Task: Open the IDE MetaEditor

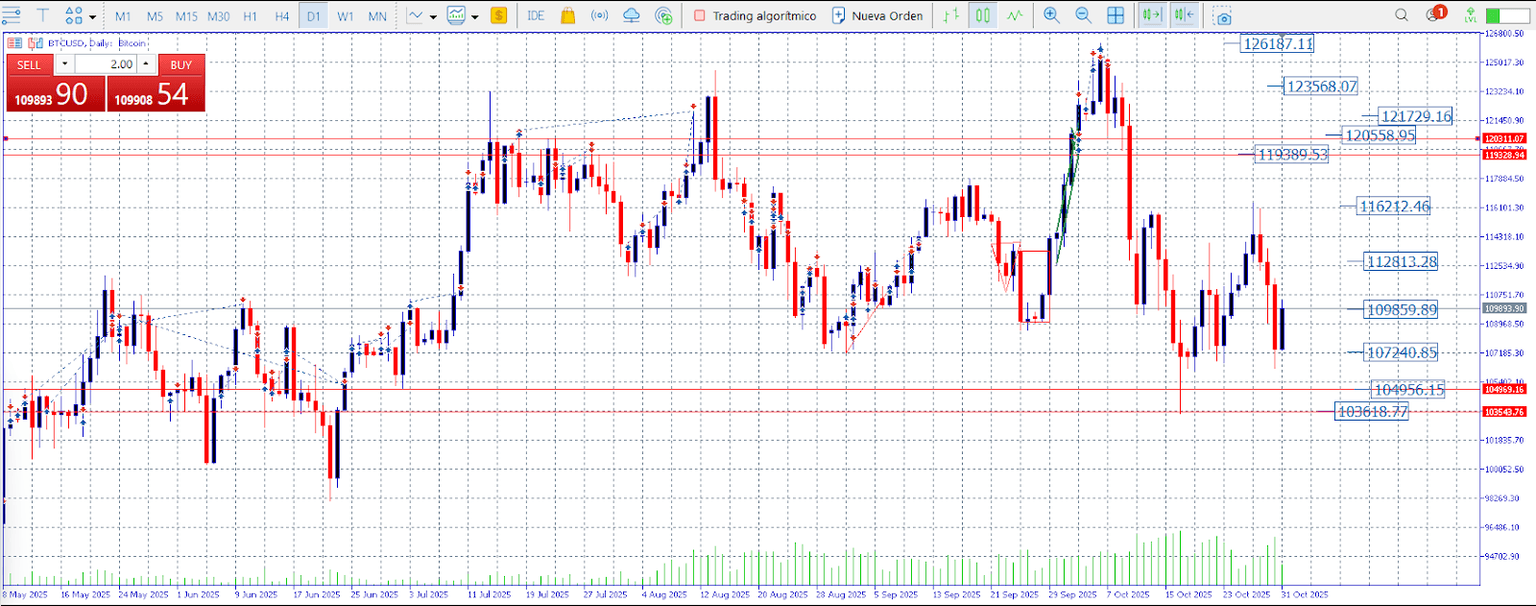Action: point(536,16)
